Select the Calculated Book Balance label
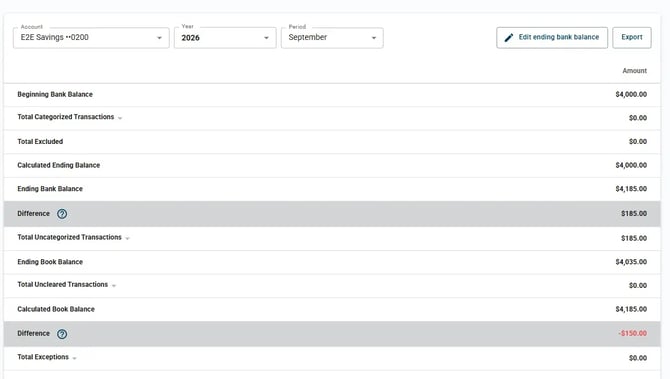670x379 pixels. (x=56, y=309)
